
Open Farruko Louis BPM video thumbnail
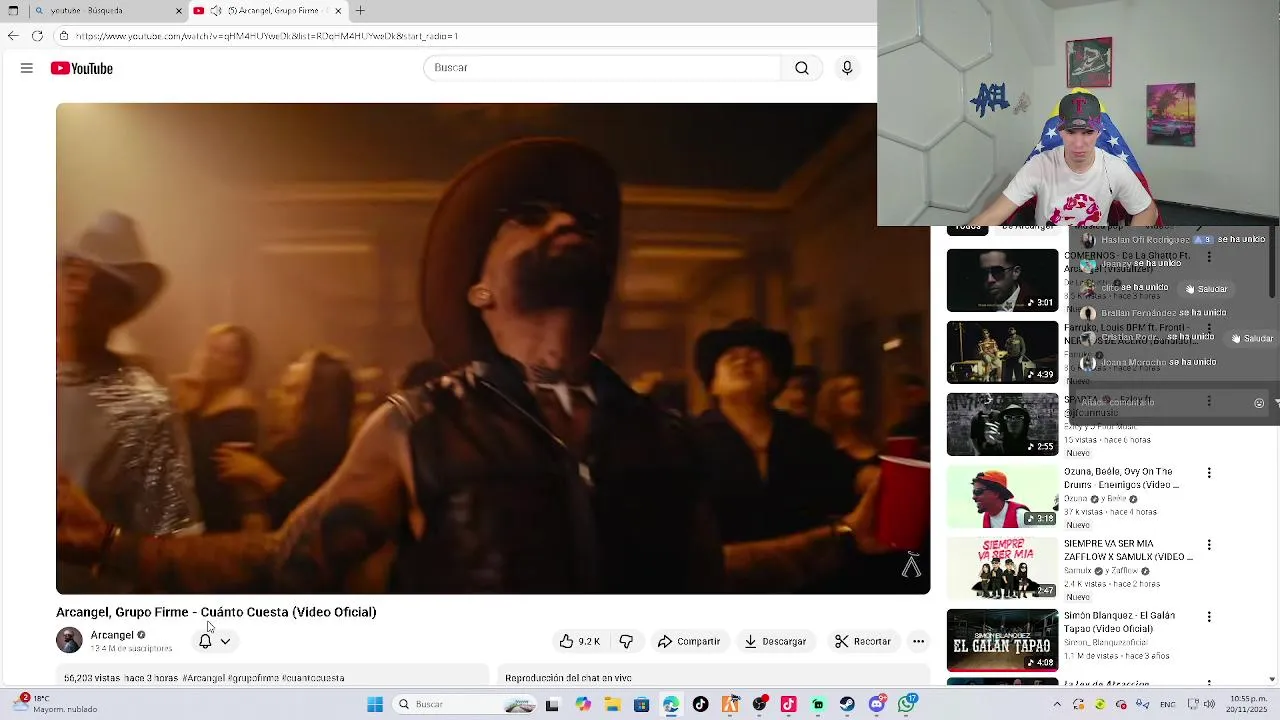1002,352
